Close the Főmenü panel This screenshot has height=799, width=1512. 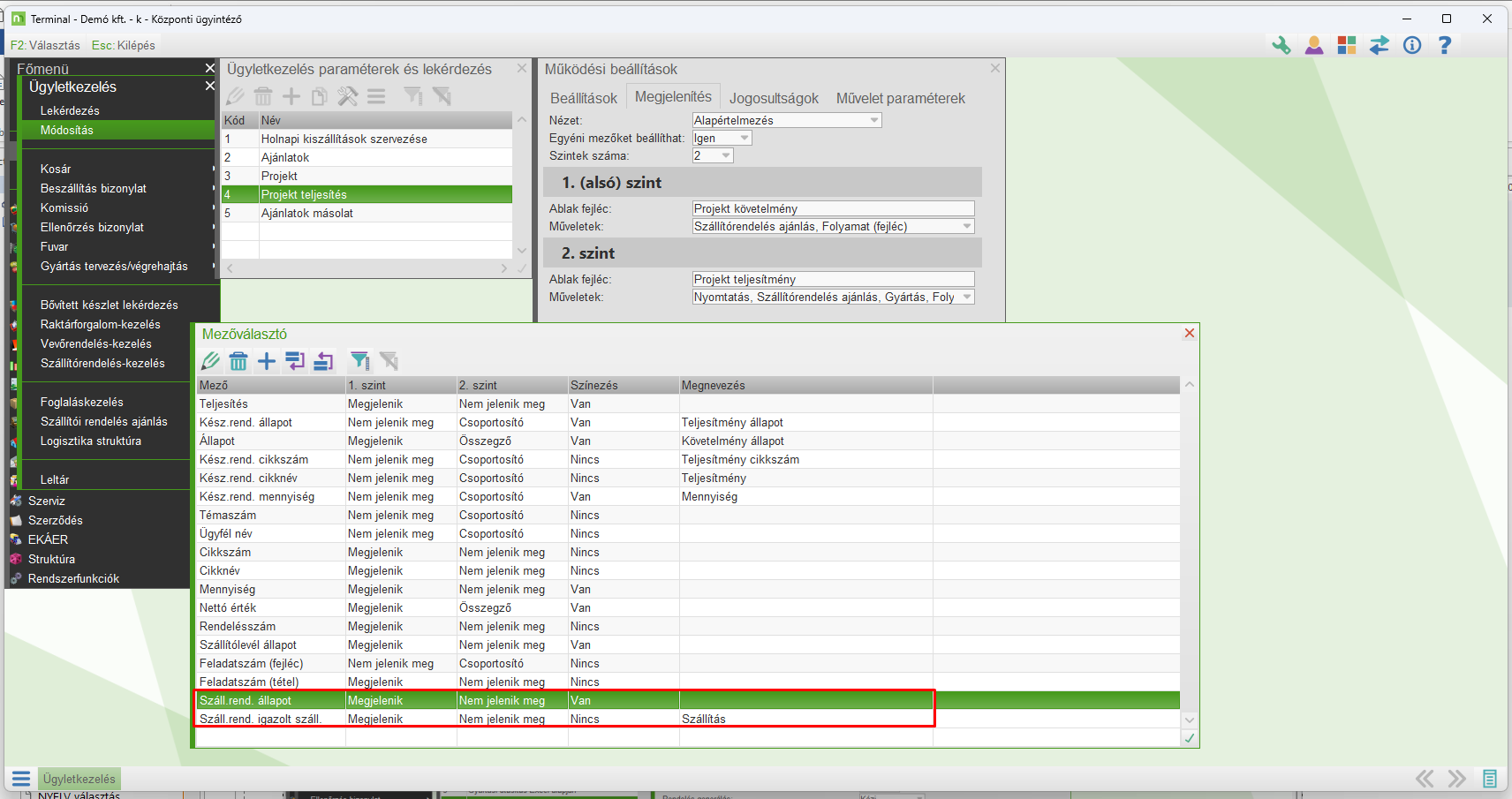[209, 68]
